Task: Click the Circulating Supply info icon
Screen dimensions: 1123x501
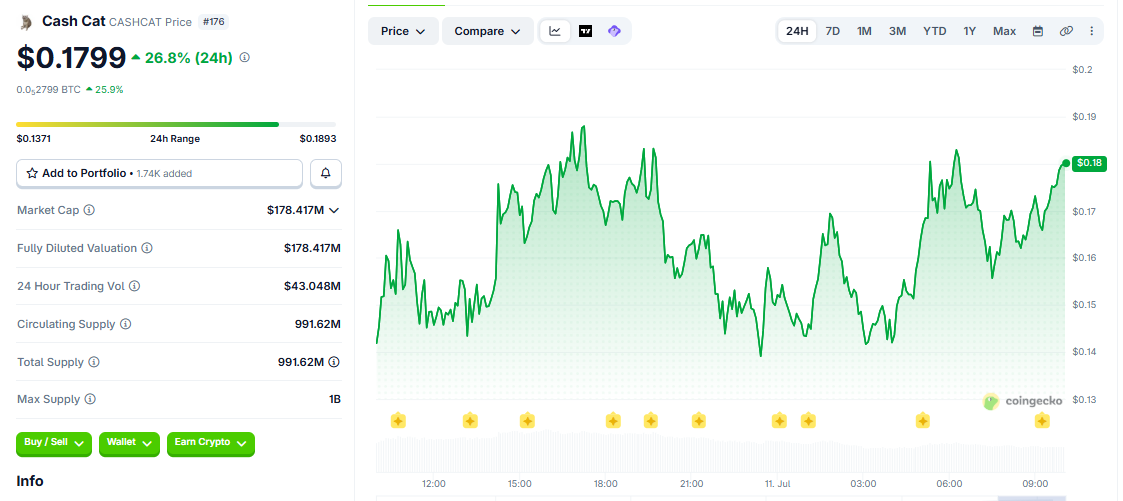Action: coord(125,324)
